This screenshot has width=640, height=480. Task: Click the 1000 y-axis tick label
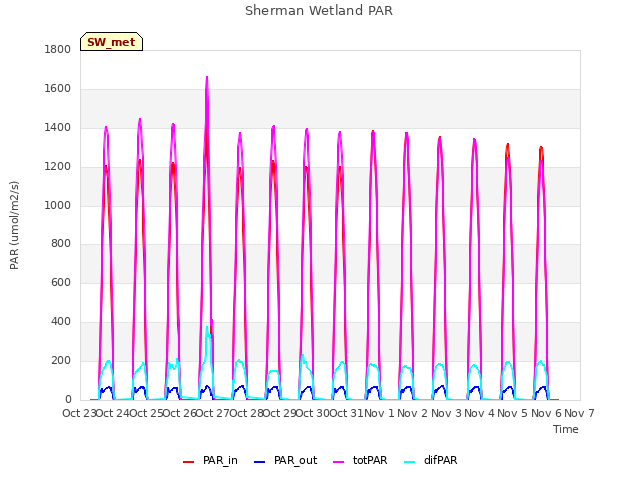pyautogui.click(x=58, y=205)
